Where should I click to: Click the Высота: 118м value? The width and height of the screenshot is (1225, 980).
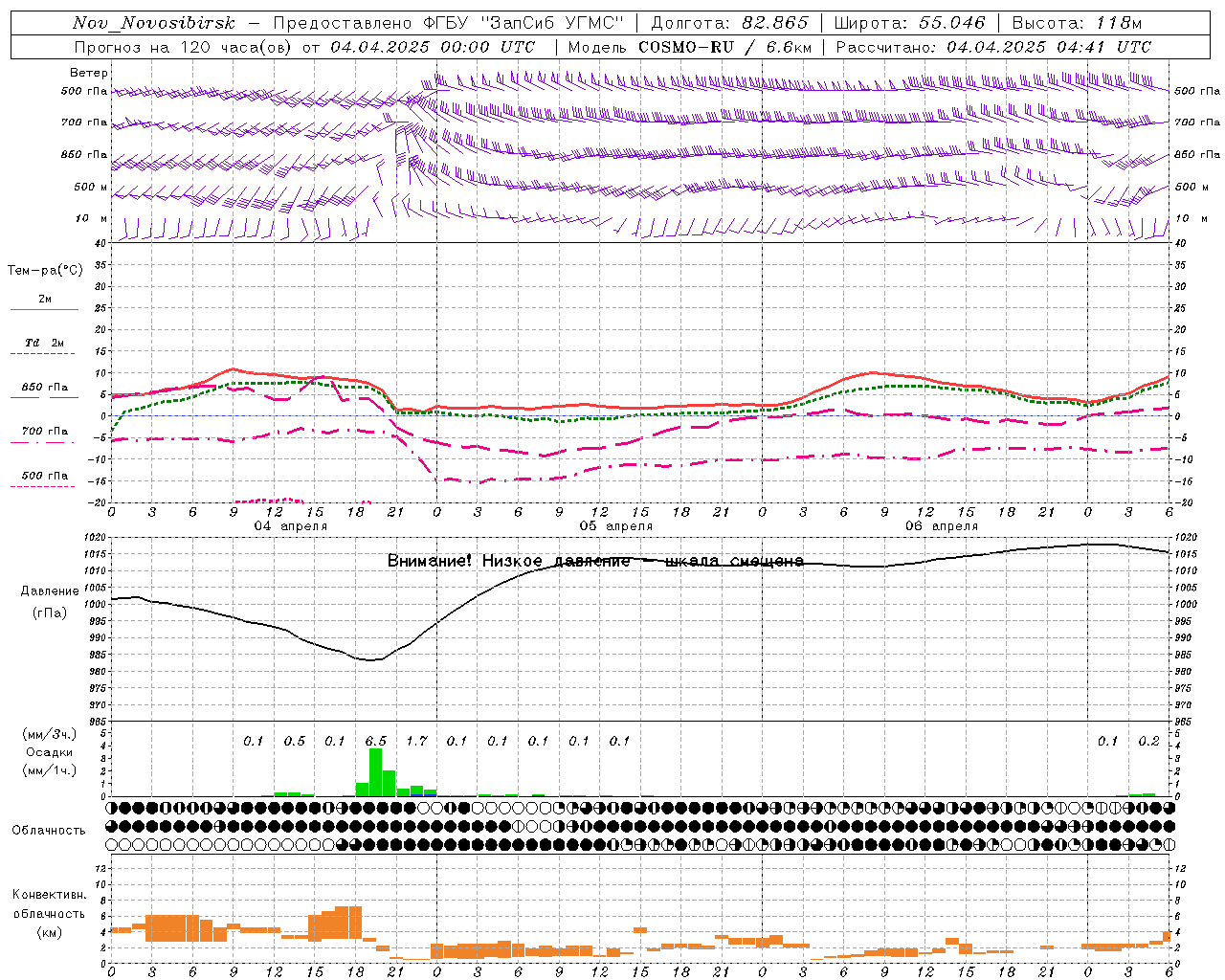pyautogui.click(x=1077, y=23)
